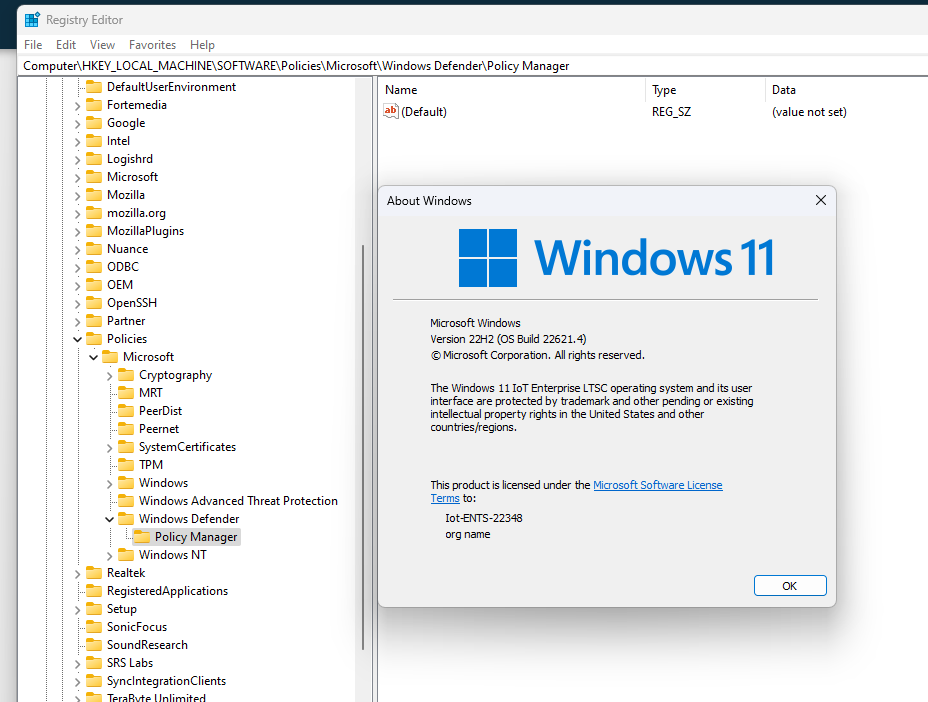Expand the Intel key

[x=78, y=142]
